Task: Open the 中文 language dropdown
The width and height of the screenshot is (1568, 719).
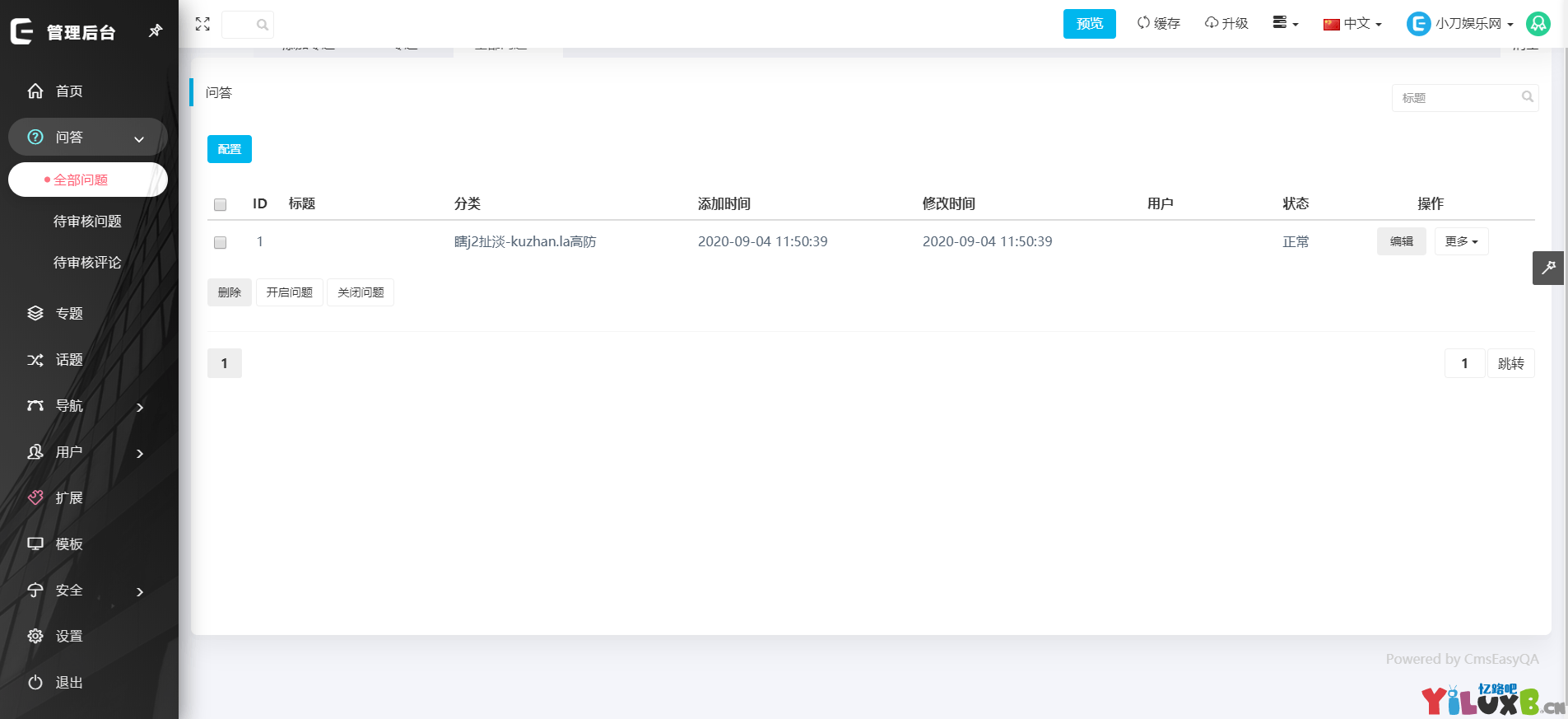Action: click(x=1352, y=24)
